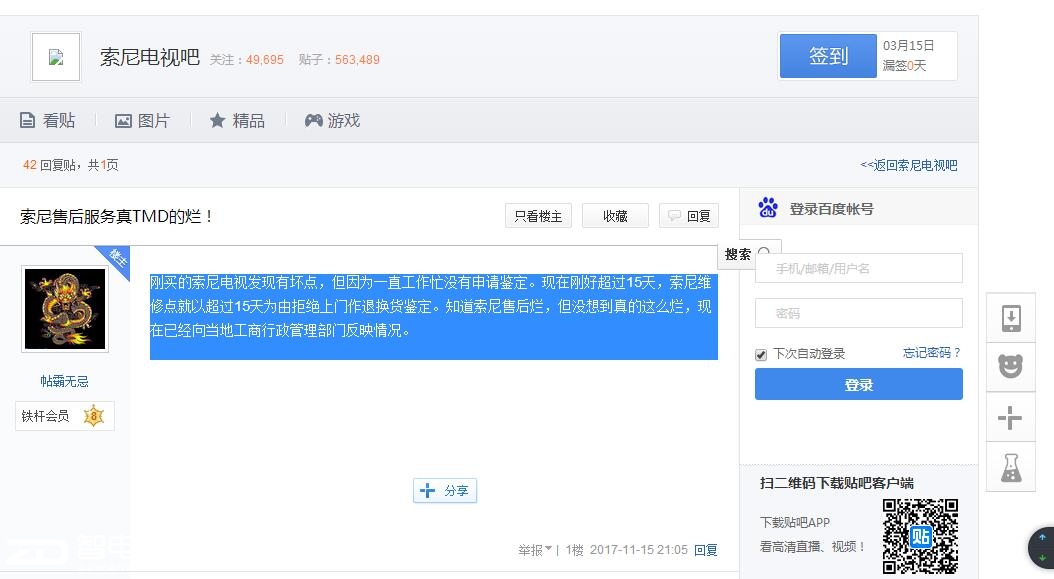Image resolution: width=1054 pixels, height=579 pixels.
Task: Click the 关注：49,695 follower count
Action: [247, 60]
